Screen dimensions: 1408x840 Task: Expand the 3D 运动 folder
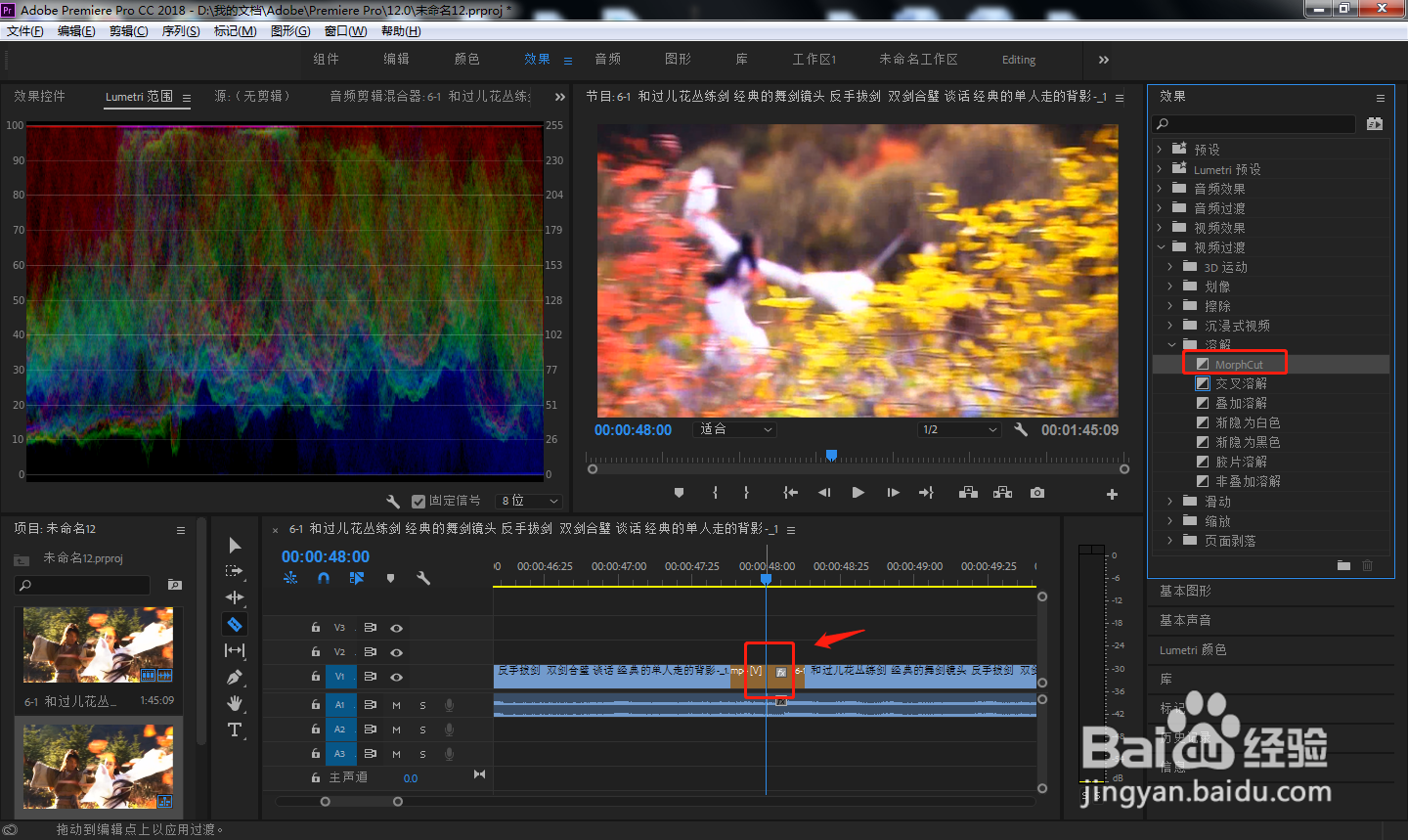pyautogui.click(x=1170, y=267)
